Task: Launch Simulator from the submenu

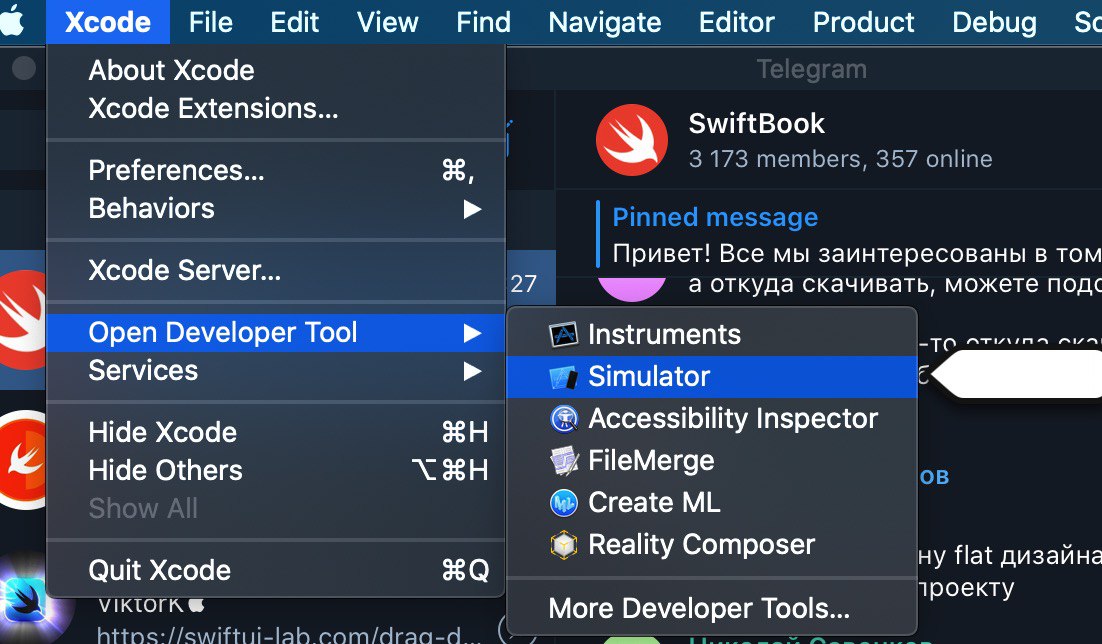Action: coord(712,377)
